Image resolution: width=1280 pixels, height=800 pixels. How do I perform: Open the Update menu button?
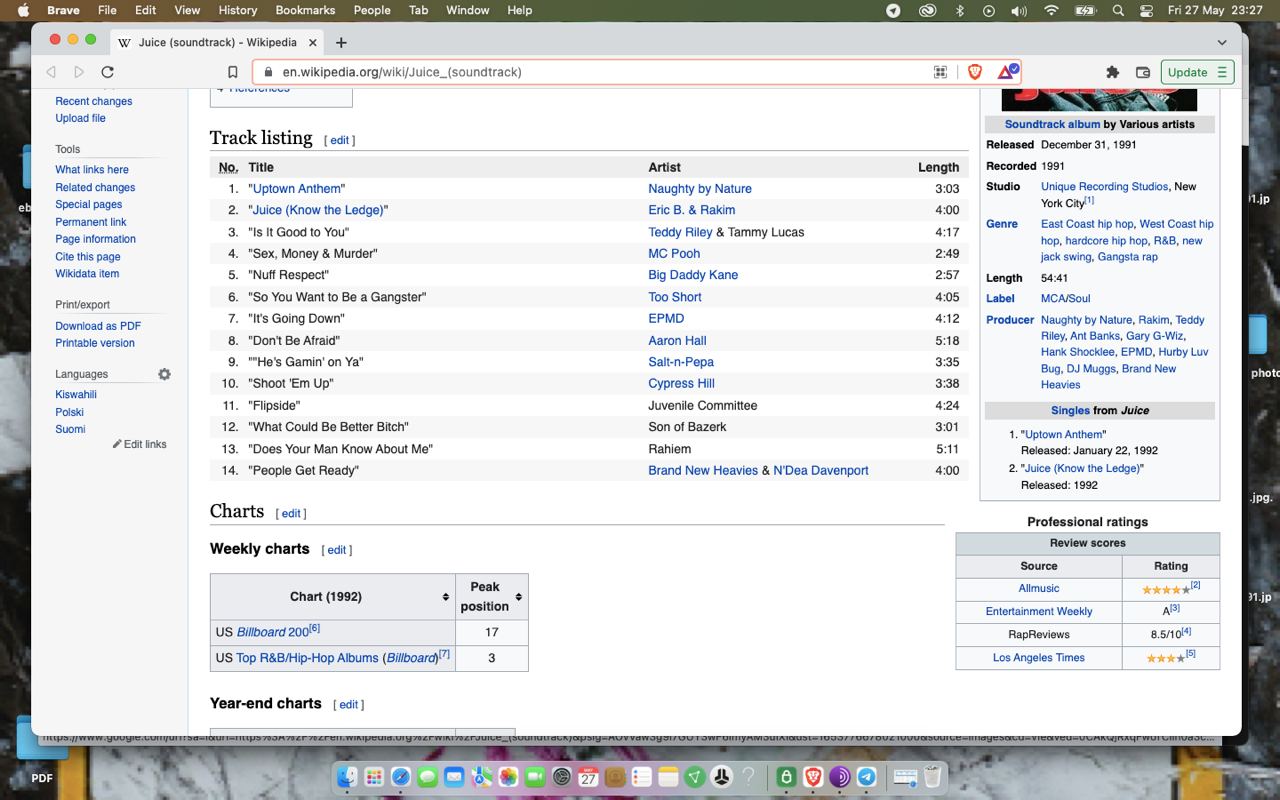(1197, 72)
